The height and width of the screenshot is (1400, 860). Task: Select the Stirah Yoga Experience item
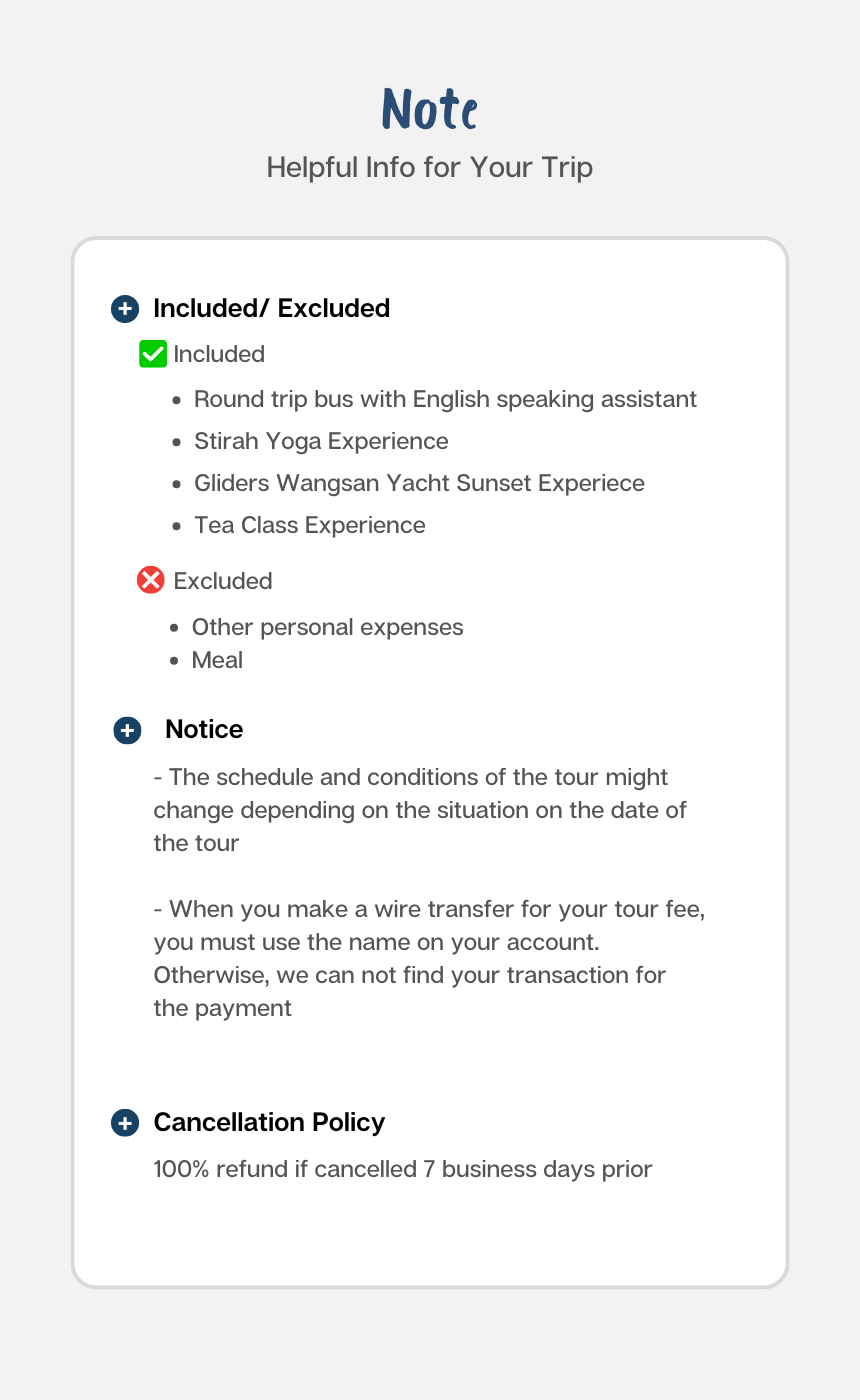coord(321,441)
